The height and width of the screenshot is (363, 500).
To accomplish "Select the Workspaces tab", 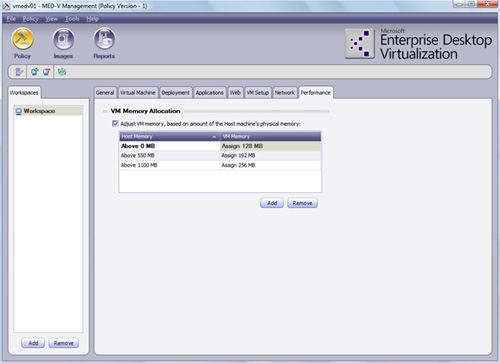I will click(24, 93).
